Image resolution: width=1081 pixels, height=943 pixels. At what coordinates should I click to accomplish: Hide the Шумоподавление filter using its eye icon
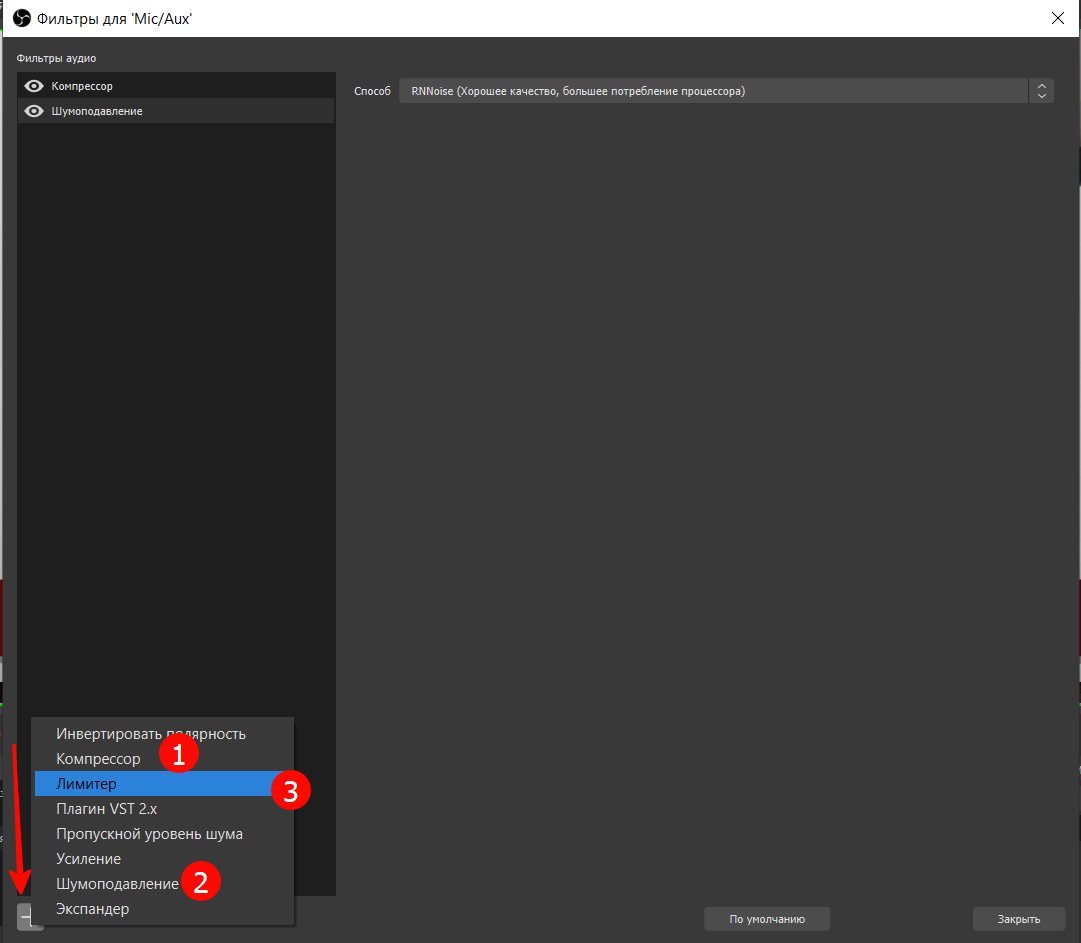[x=34, y=111]
